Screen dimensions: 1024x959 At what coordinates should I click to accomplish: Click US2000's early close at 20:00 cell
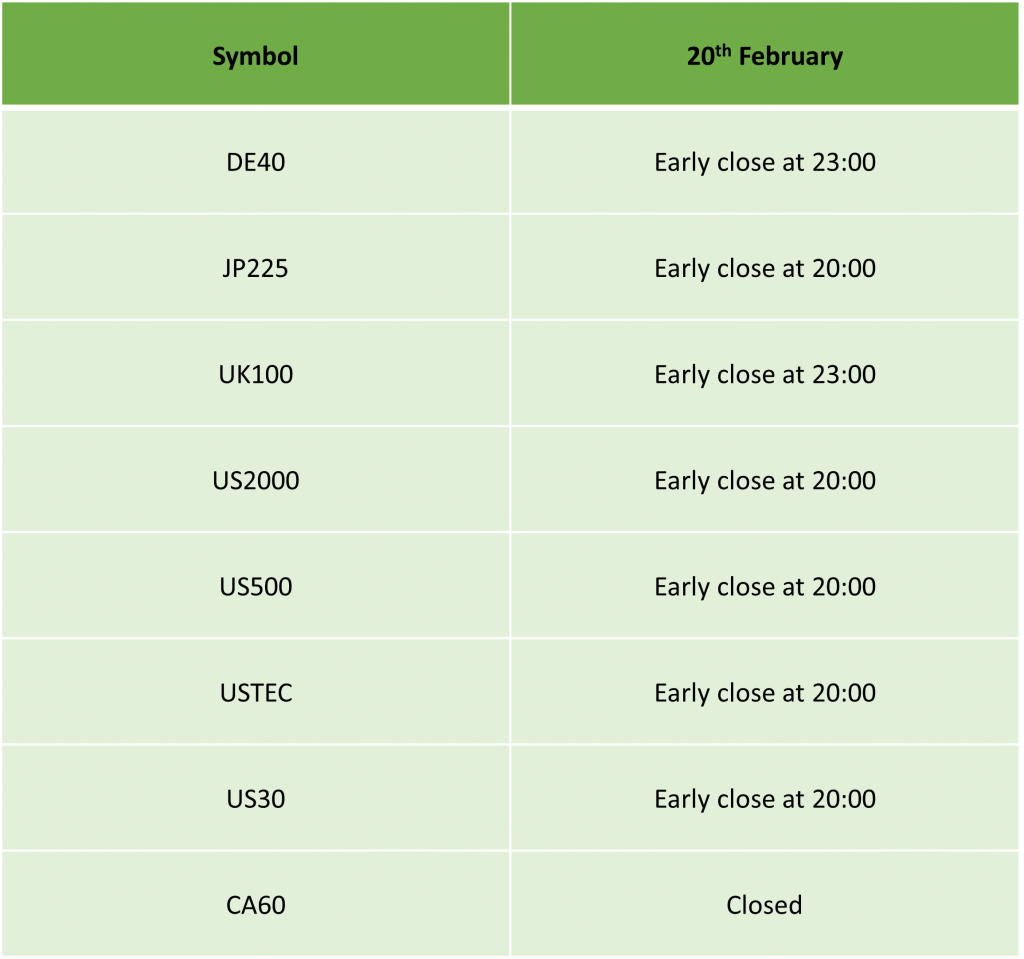tap(764, 480)
